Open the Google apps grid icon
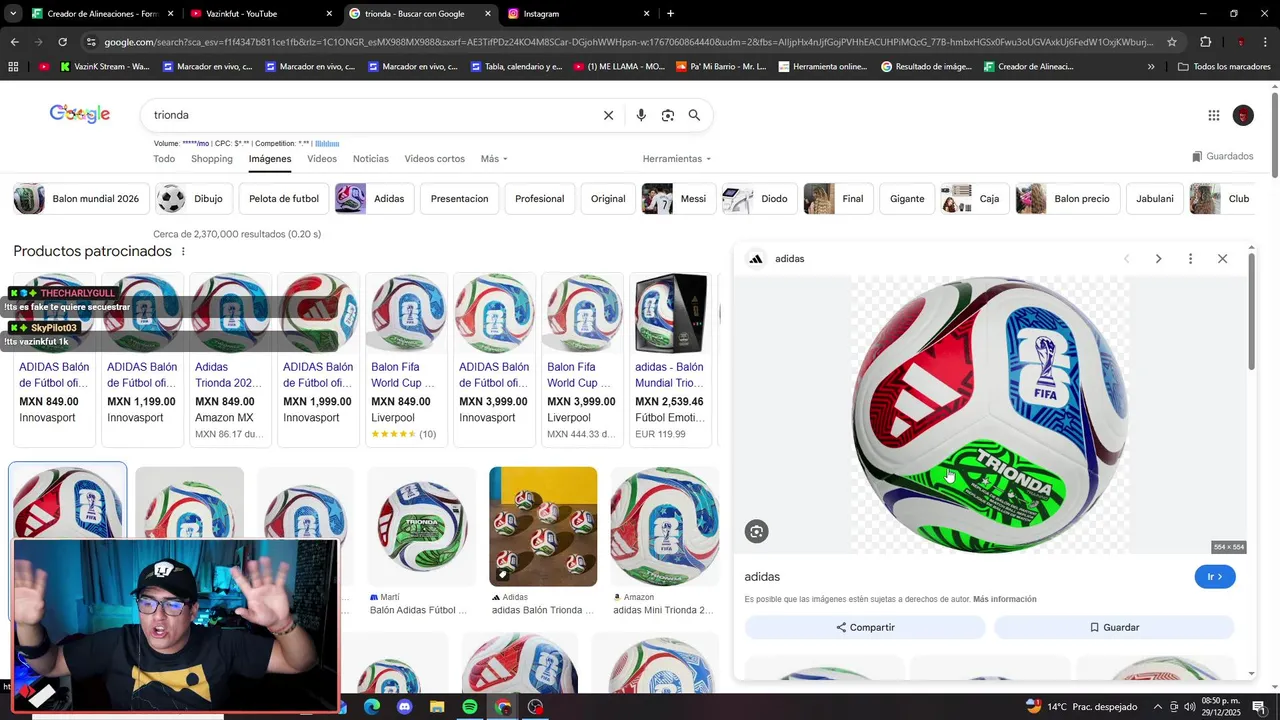The width and height of the screenshot is (1280, 720). 1214,115
